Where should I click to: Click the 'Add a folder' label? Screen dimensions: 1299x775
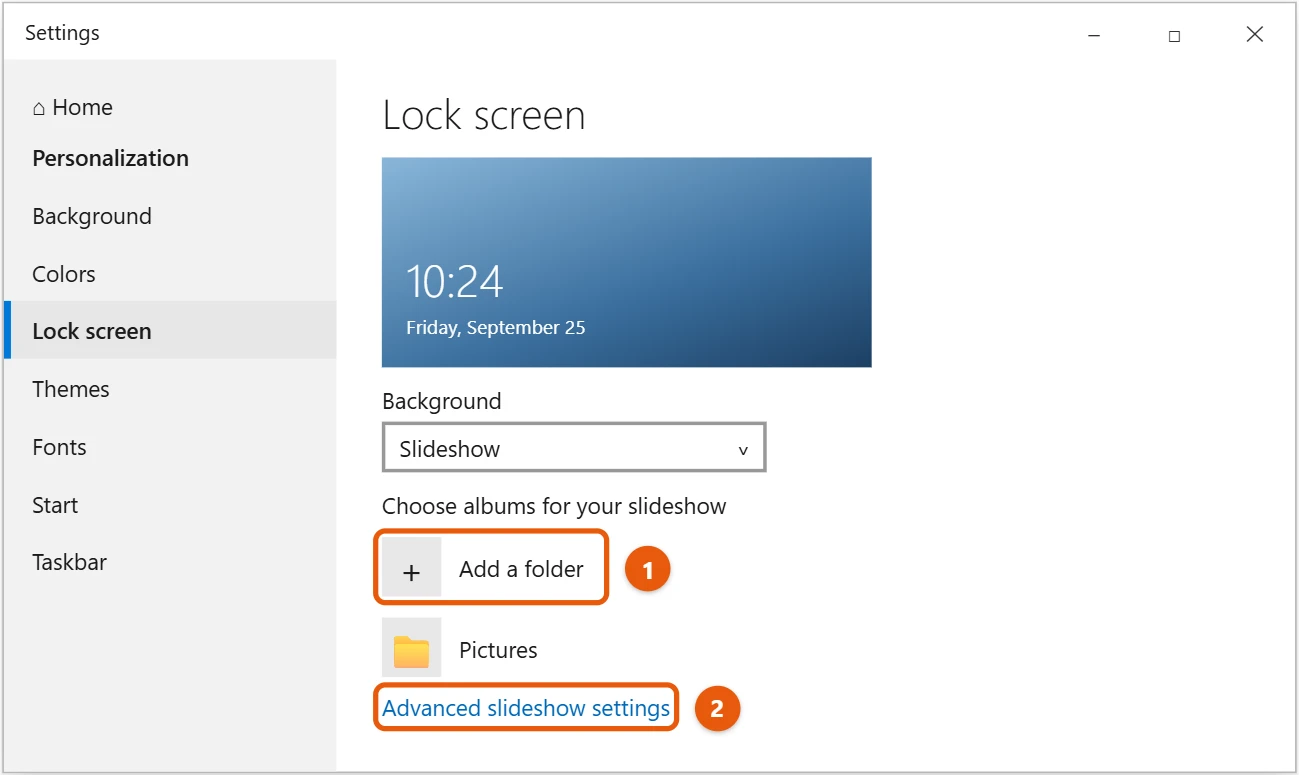(x=521, y=569)
